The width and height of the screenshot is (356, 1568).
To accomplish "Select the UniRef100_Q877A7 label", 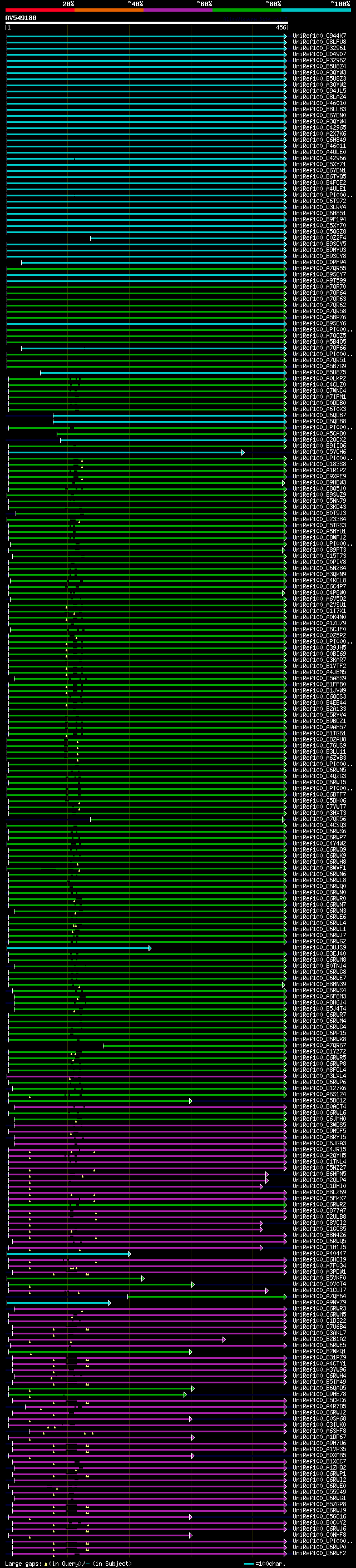I will [x=319, y=1211].
